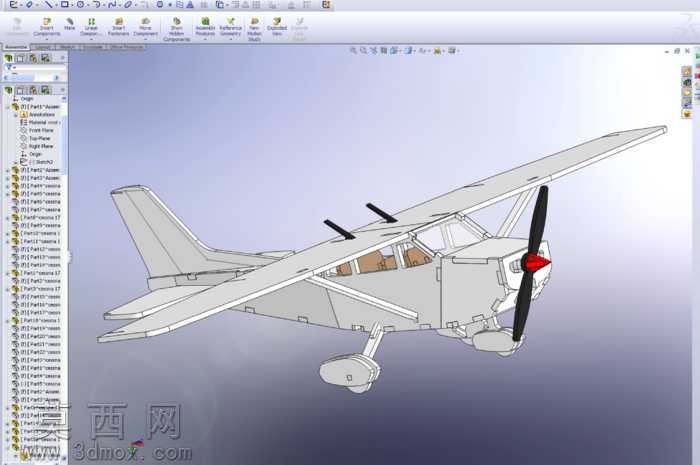Click the Section View icon
The image size is (700, 465).
[383, 50]
